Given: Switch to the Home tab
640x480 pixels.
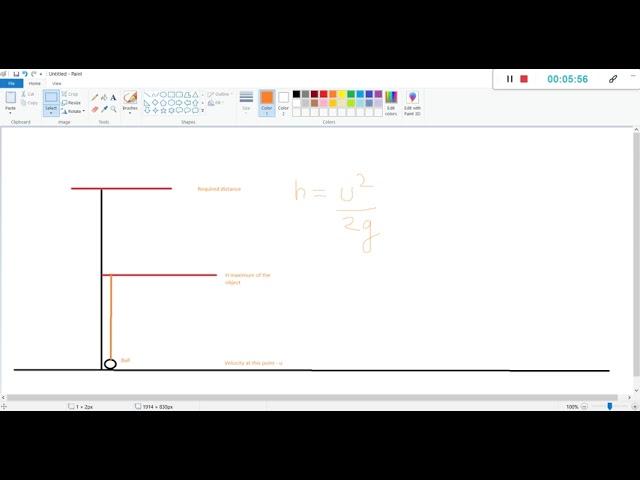Looking at the screenshot, I should click(35, 83).
